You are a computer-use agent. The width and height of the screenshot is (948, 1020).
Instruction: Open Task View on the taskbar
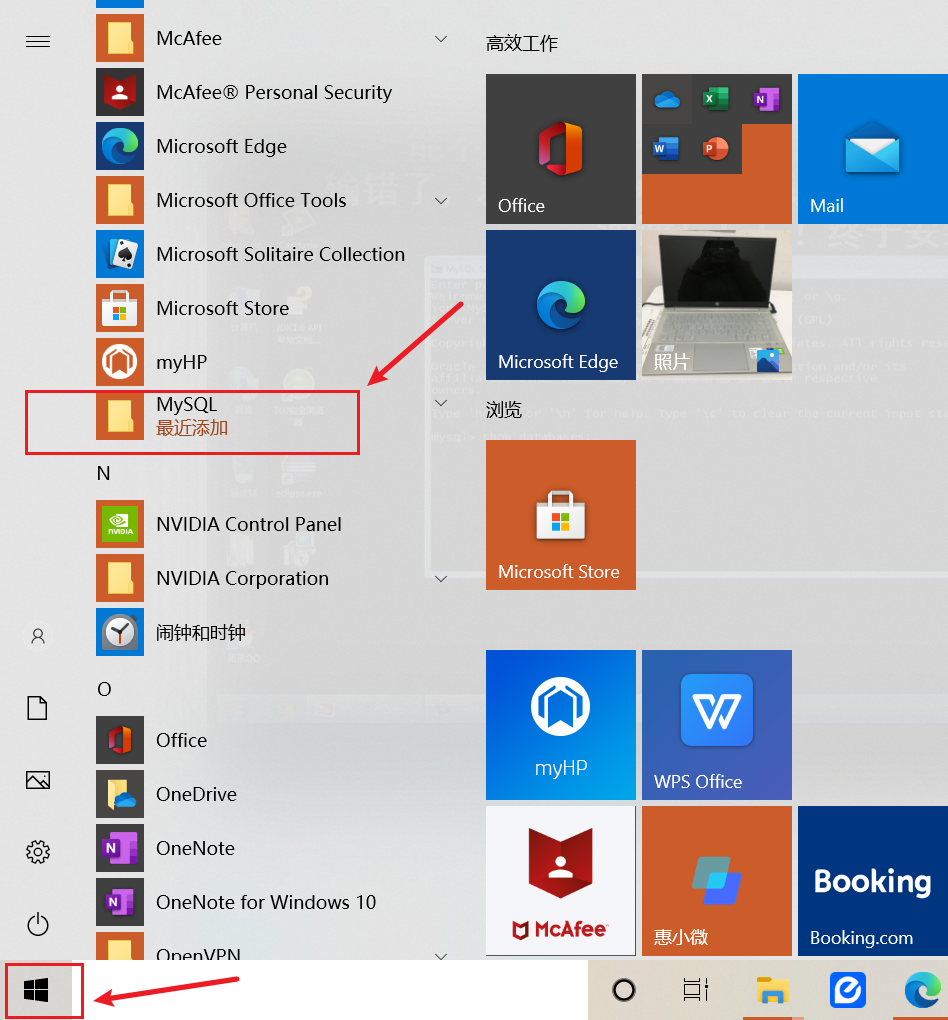pos(696,990)
